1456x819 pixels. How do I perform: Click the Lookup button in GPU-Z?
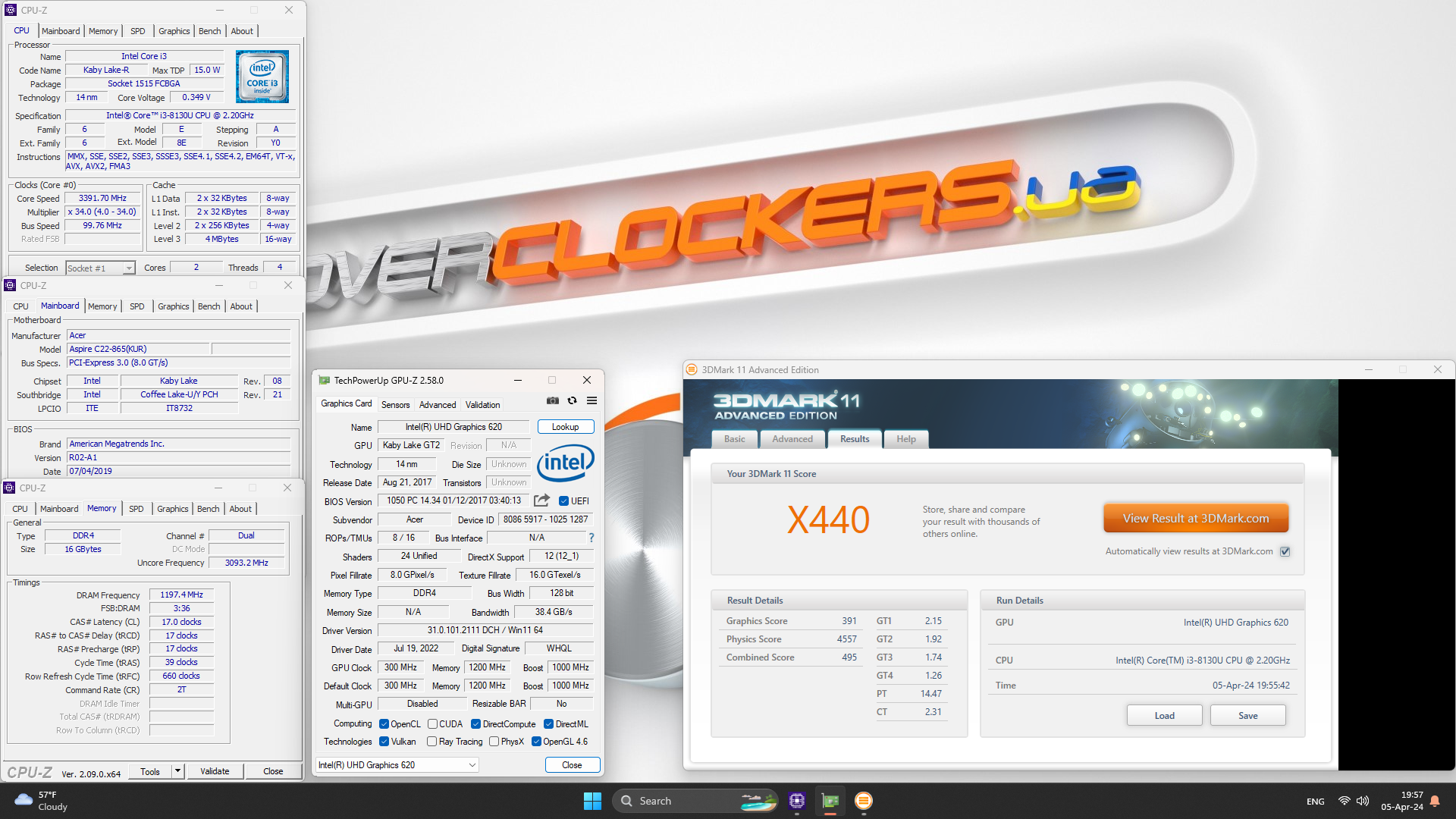[566, 427]
